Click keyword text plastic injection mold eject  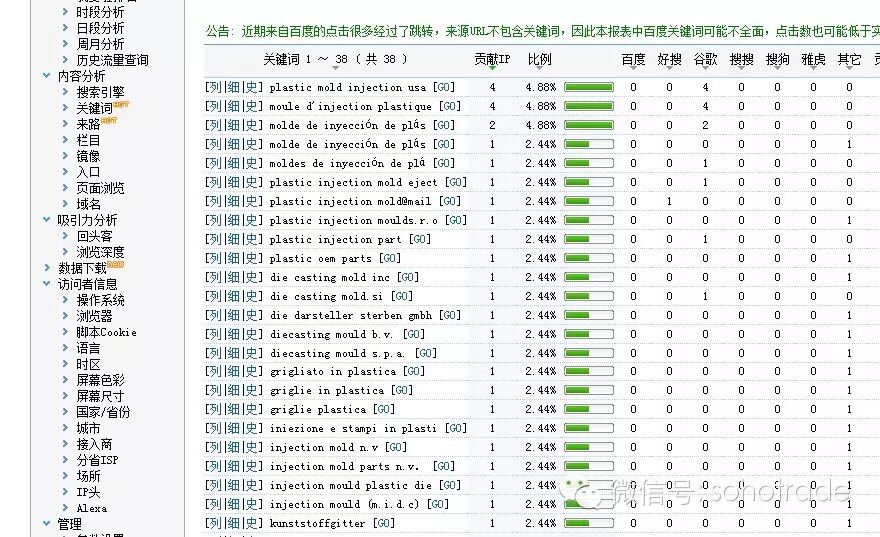[x=353, y=182]
